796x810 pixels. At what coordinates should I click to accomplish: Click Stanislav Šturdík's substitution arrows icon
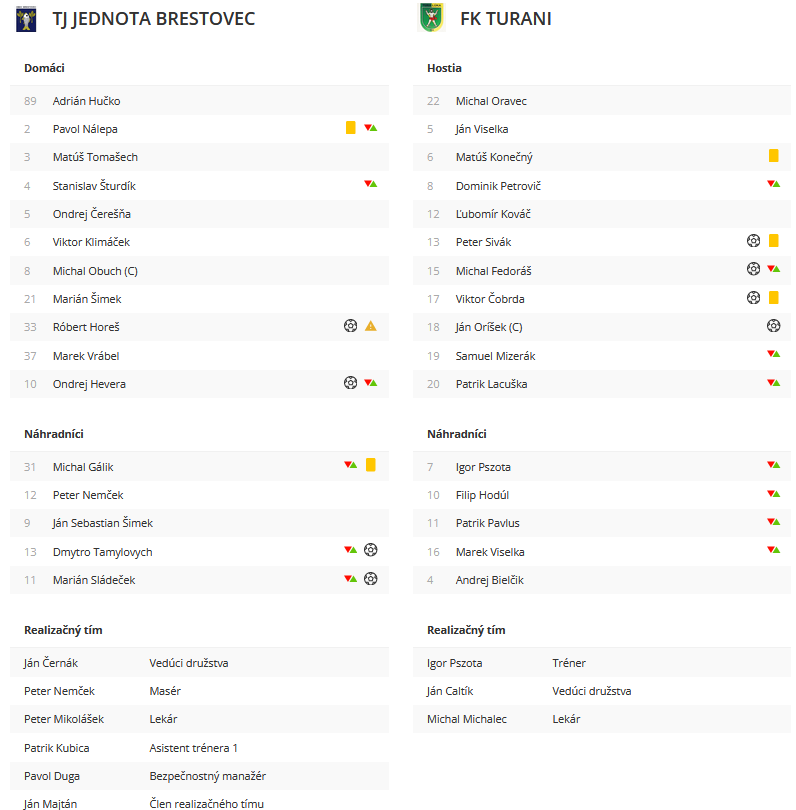pyautogui.click(x=370, y=184)
